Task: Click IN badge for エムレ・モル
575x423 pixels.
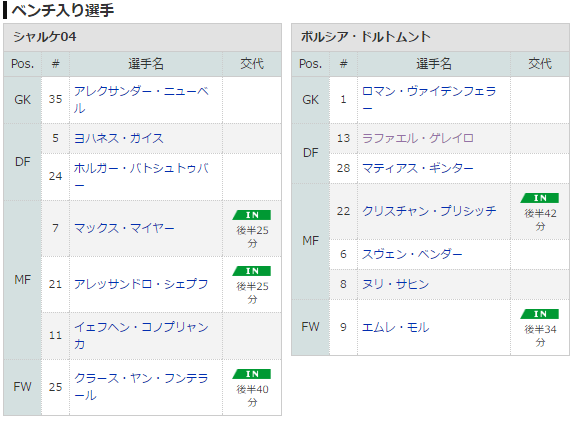Action: tap(540, 314)
